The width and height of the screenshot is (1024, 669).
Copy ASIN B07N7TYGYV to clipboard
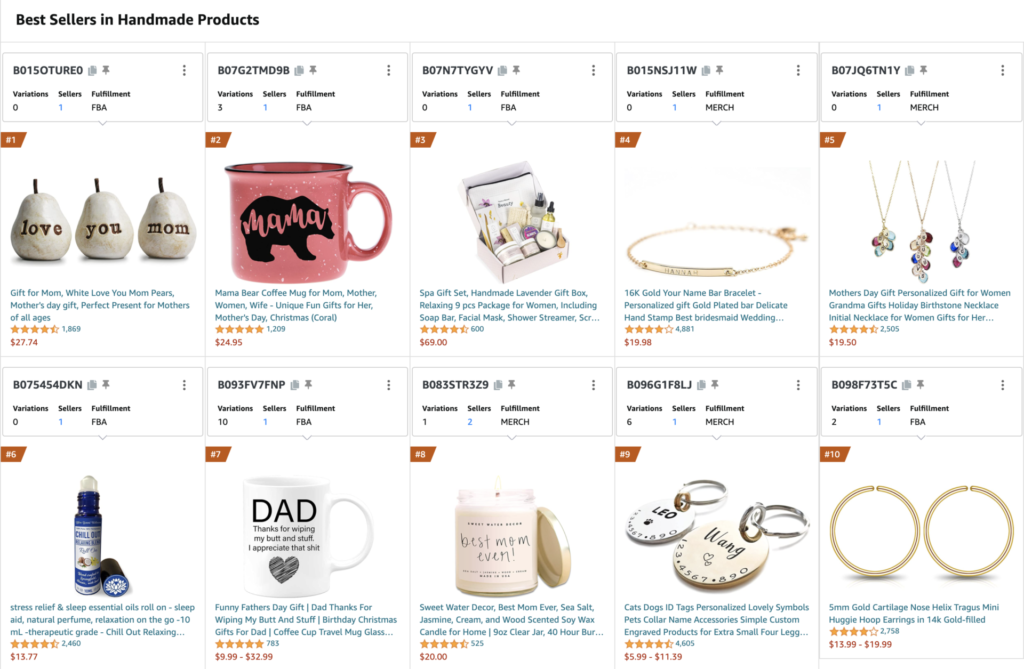point(502,70)
